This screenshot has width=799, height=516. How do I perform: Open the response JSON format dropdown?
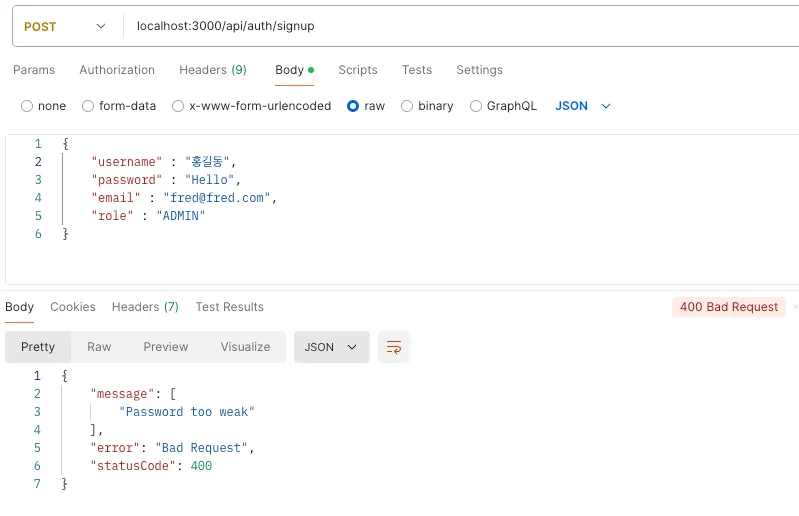pyautogui.click(x=331, y=347)
